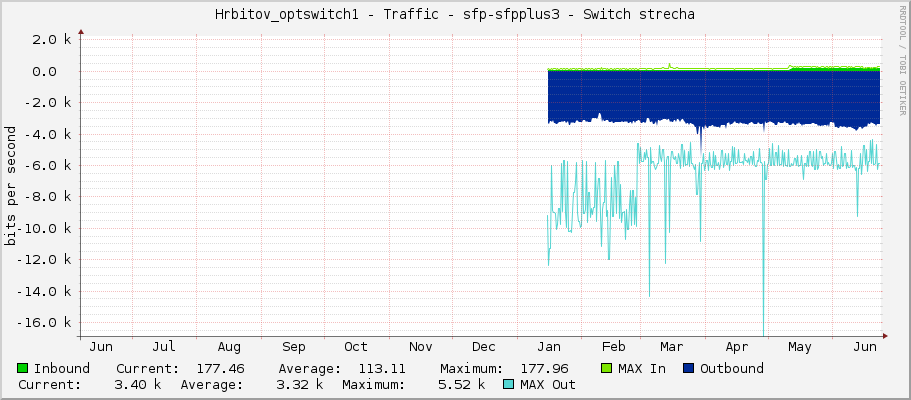Click the May x-axis label
The height and width of the screenshot is (400, 911).
click(799, 348)
